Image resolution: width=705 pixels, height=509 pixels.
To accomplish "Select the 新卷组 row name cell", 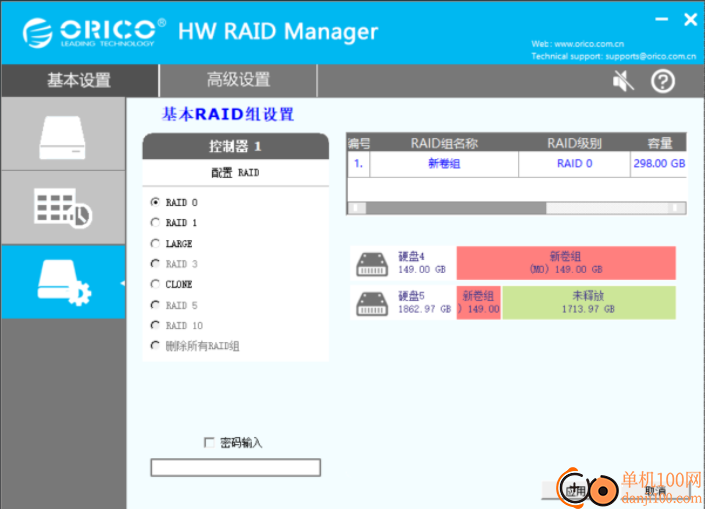I will coord(444,164).
